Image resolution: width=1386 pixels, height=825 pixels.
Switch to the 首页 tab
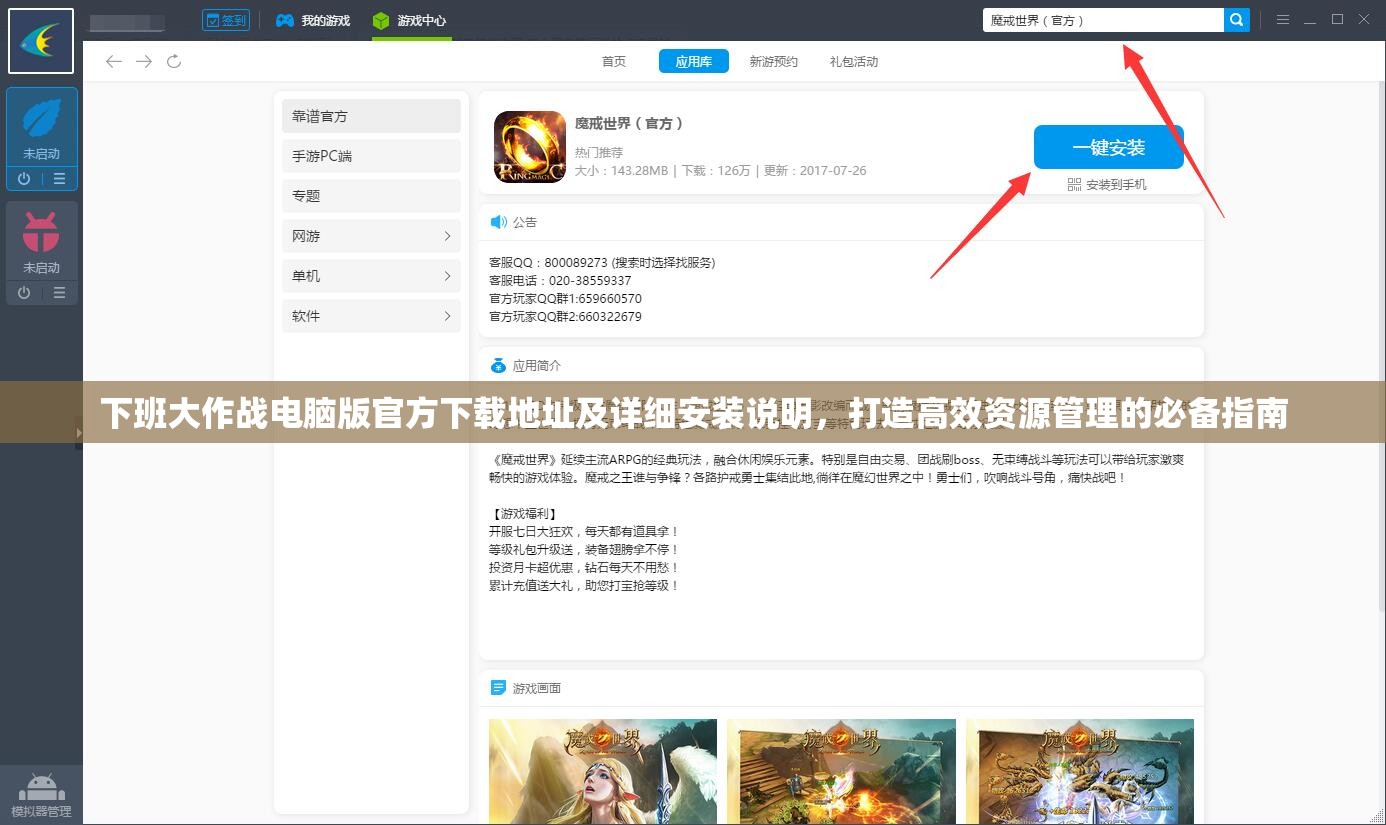(x=614, y=62)
